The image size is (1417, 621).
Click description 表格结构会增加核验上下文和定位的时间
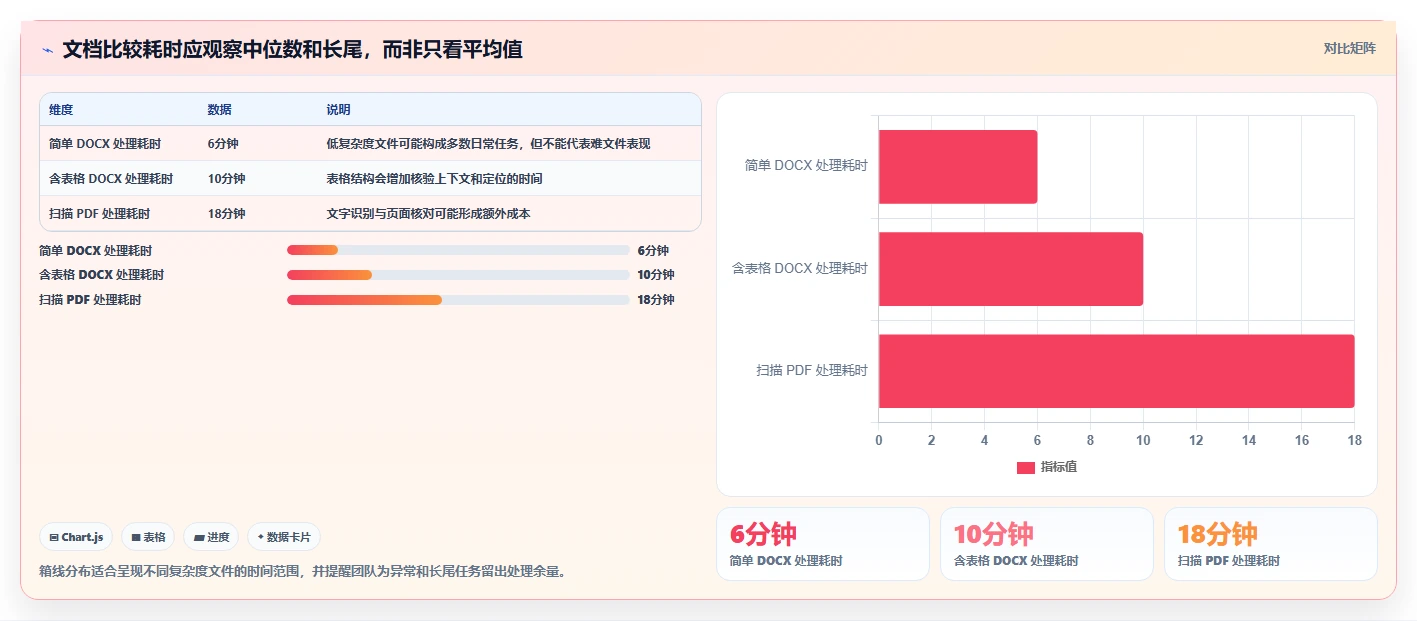pyautogui.click(x=434, y=179)
